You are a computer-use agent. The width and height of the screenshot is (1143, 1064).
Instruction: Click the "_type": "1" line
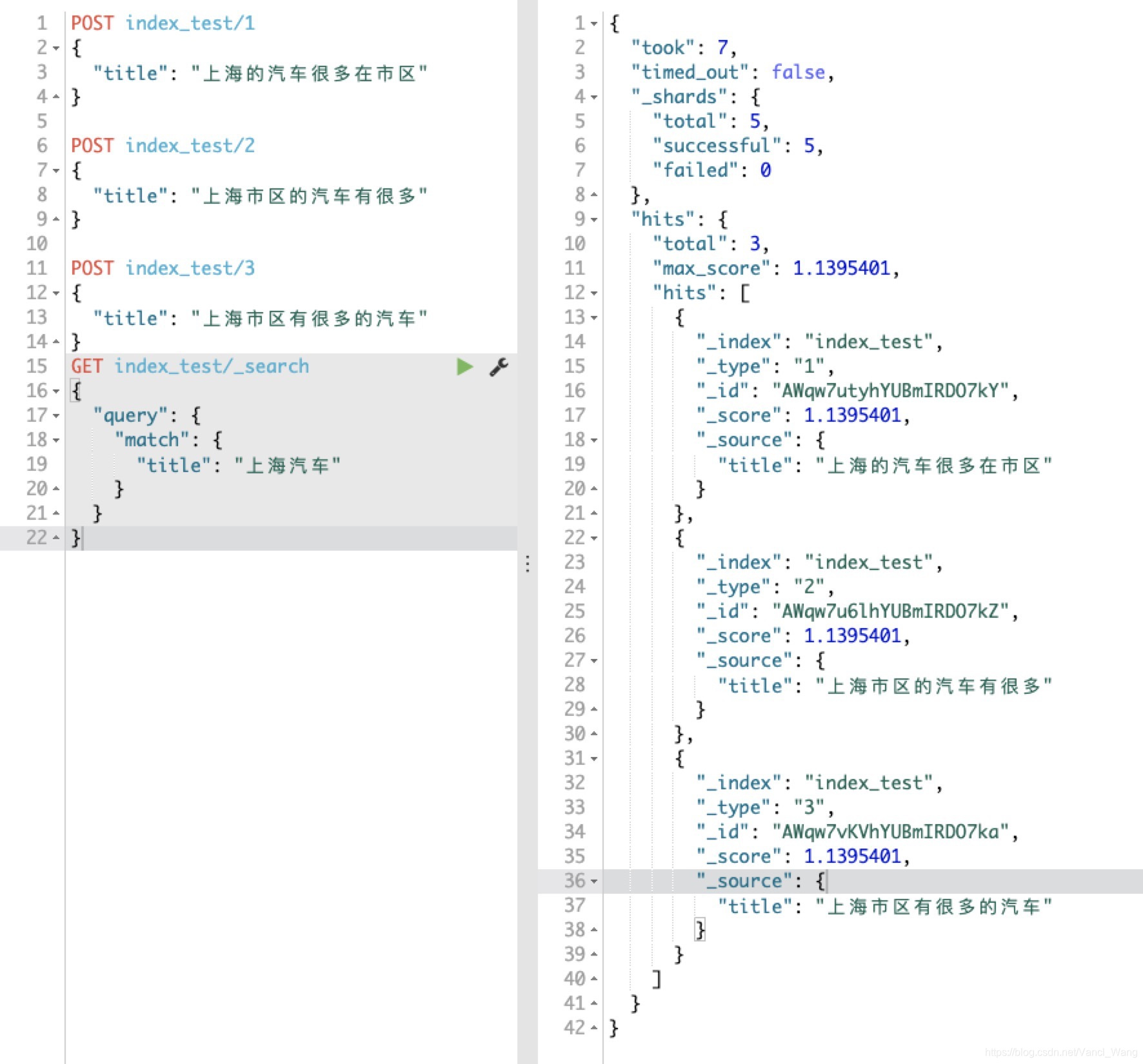(765, 366)
